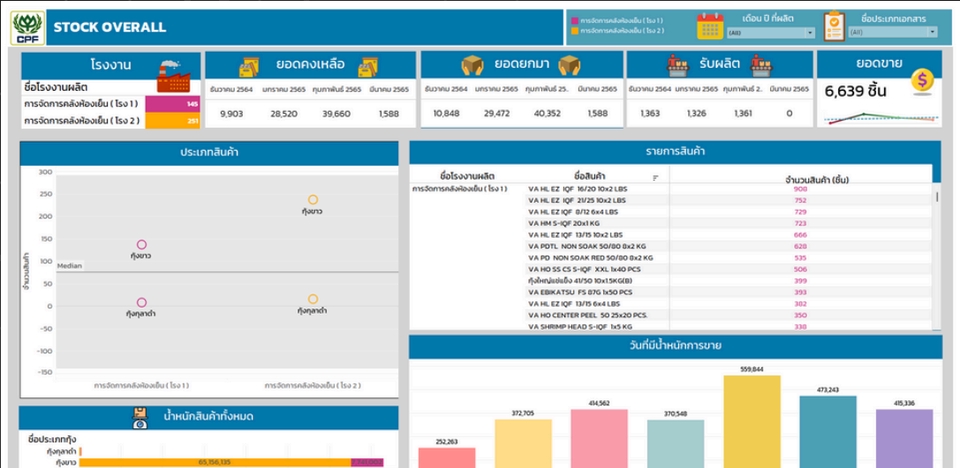Click the right conveyor icon beside รับผลิต

click(761, 64)
